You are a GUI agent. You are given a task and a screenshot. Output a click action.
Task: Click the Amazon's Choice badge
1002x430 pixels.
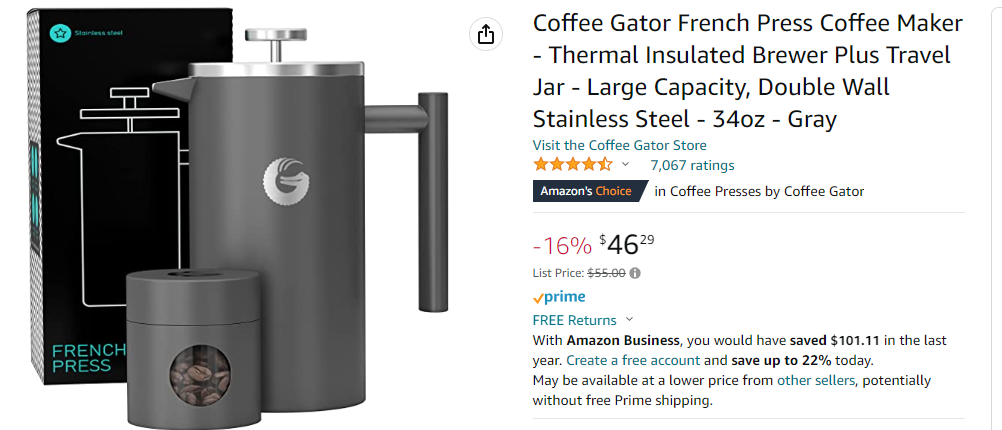coord(586,191)
